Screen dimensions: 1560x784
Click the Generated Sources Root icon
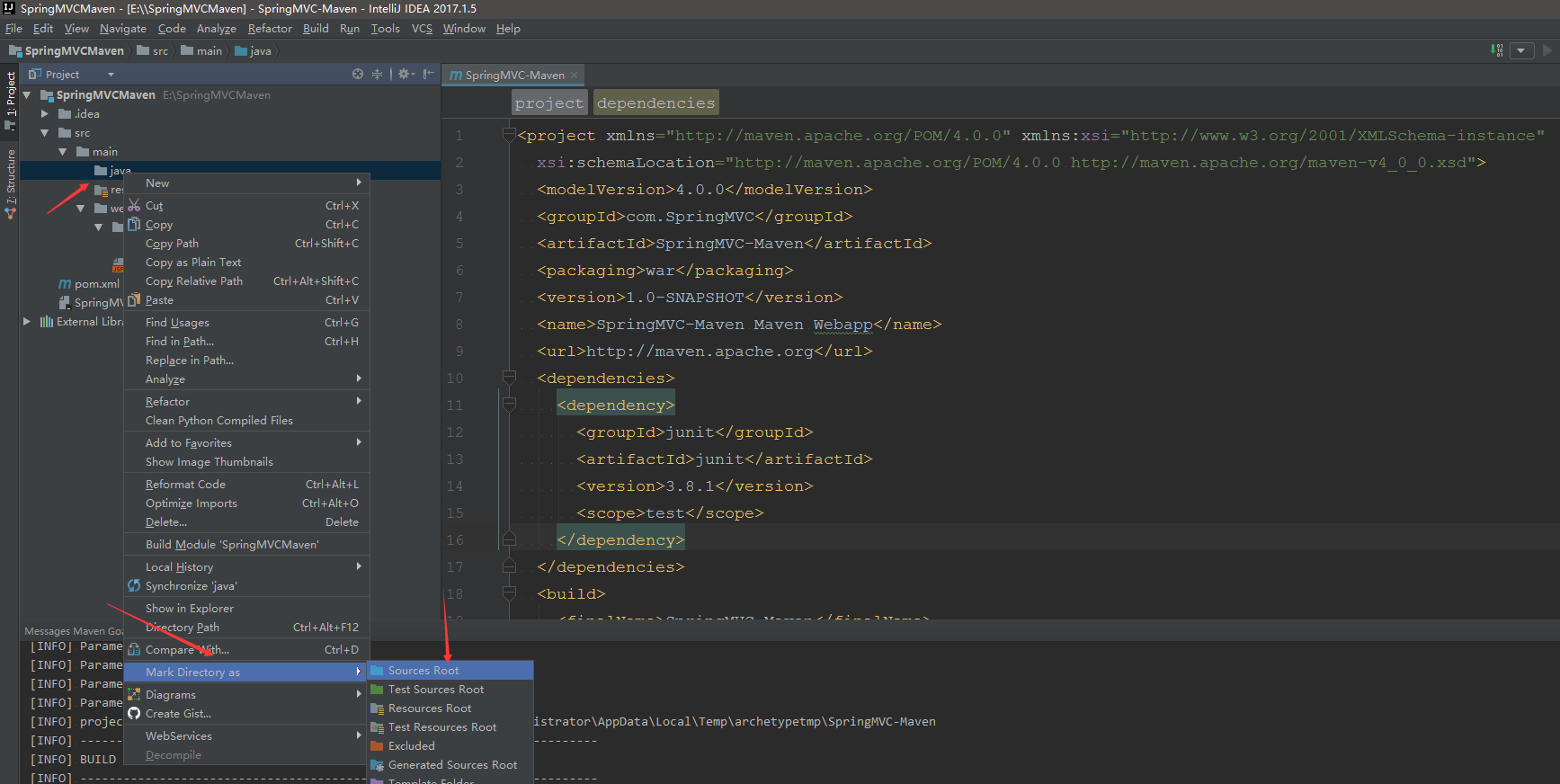[x=378, y=765]
